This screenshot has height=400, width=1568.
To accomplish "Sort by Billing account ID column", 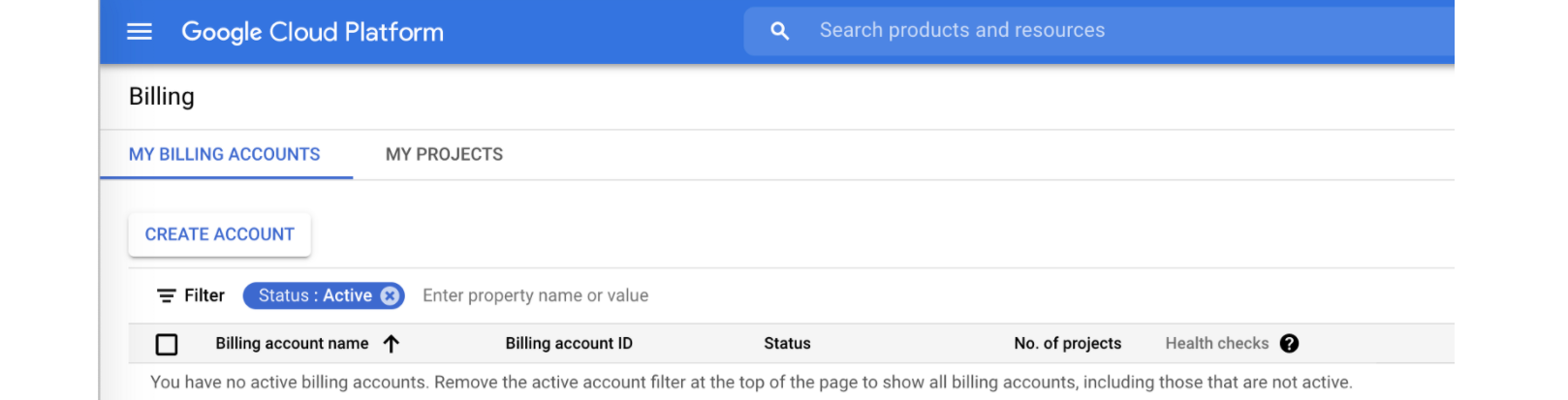I will [569, 344].
